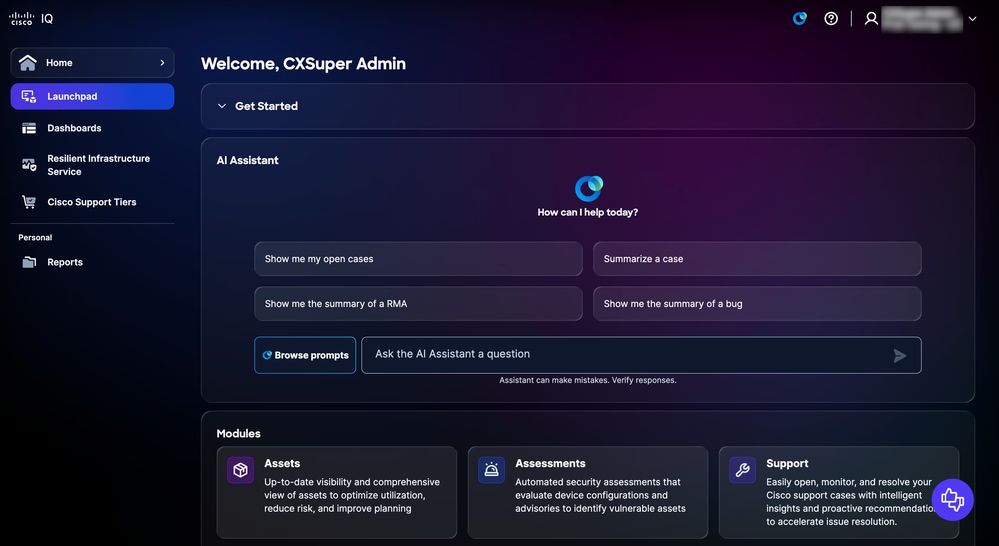
Task: Click the Assessments alarm icon
Action: coord(491,470)
